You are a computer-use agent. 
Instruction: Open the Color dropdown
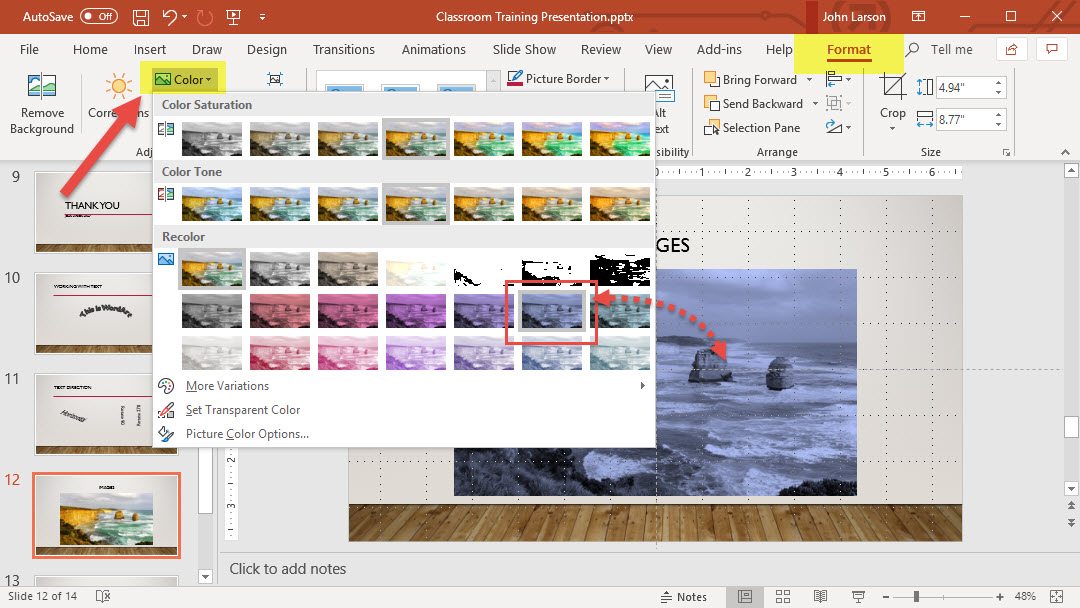(x=183, y=79)
